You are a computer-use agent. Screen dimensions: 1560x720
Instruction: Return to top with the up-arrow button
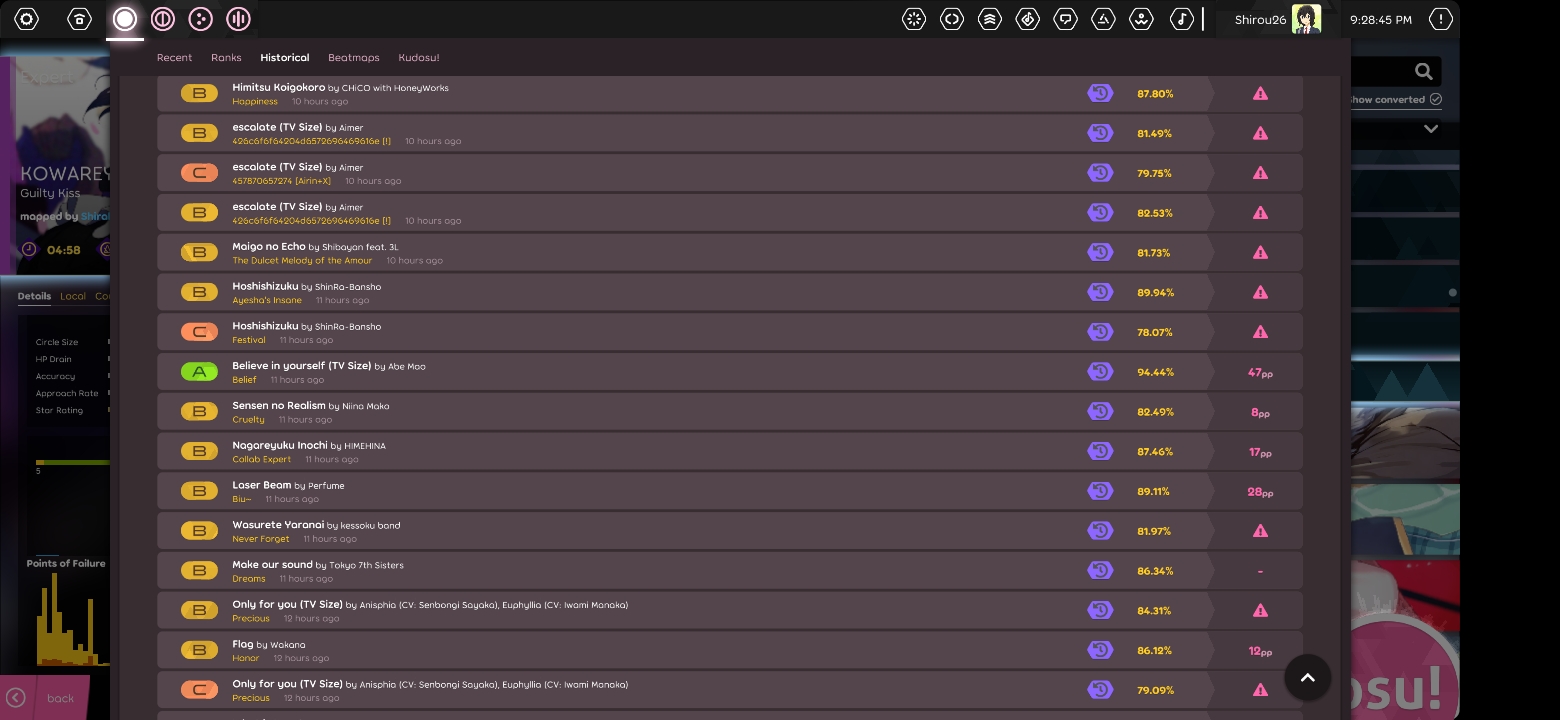pos(1307,677)
